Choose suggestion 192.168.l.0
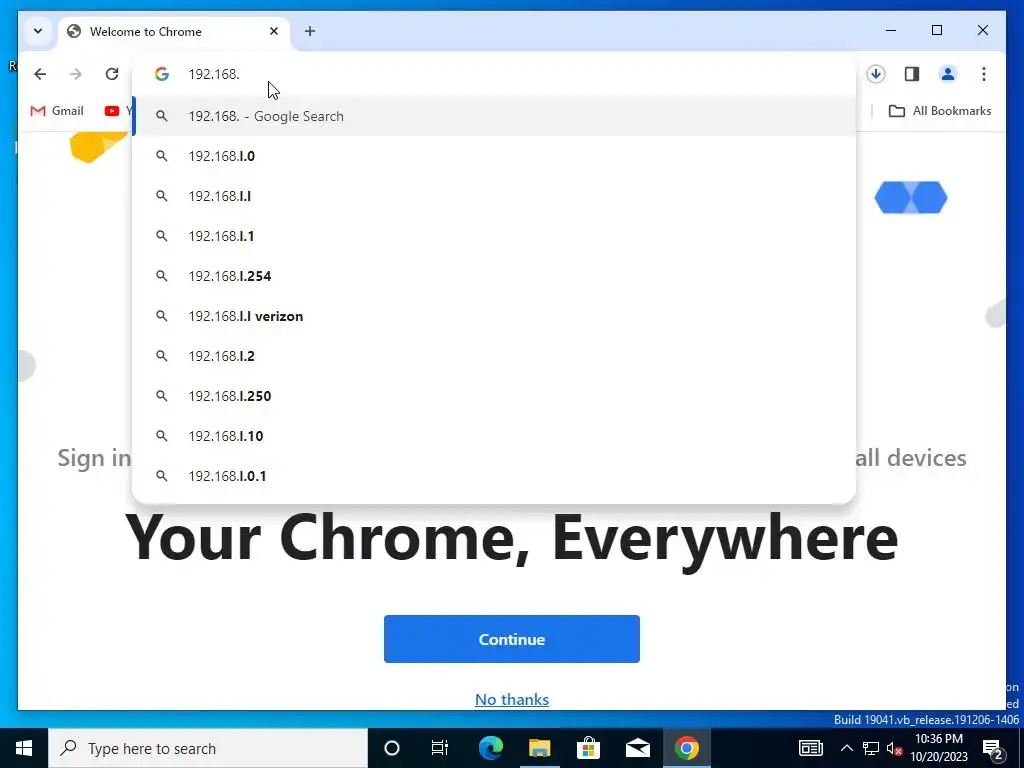This screenshot has width=1024, height=768. click(493, 156)
